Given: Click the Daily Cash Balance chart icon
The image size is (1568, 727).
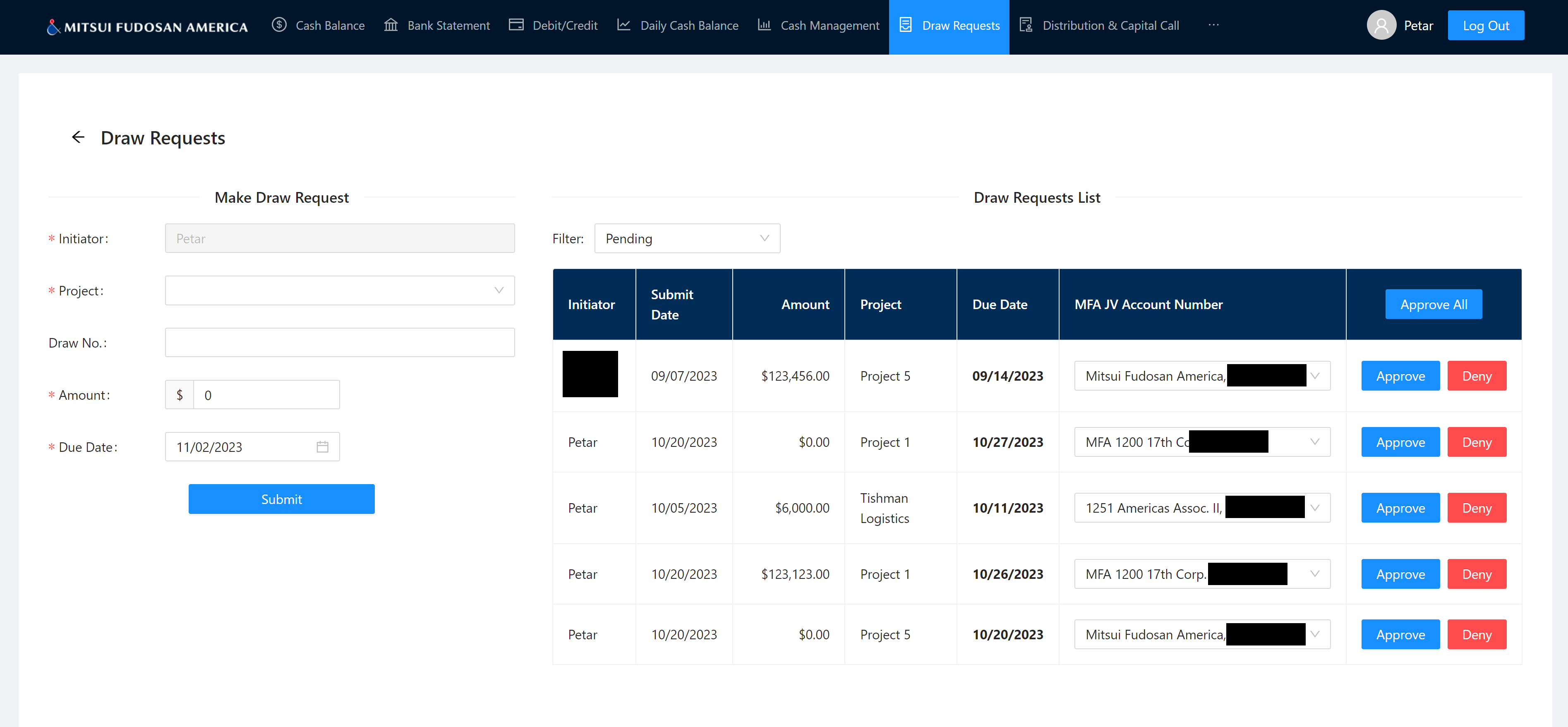Looking at the screenshot, I should pyautogui.click(x=623, y=25).
